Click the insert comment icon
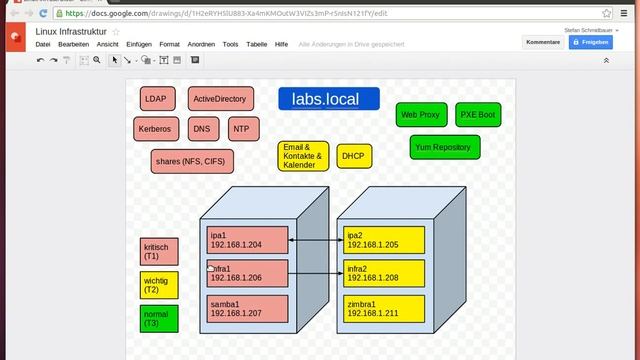This screenshot has width=640, height=360. pos(195,60)
